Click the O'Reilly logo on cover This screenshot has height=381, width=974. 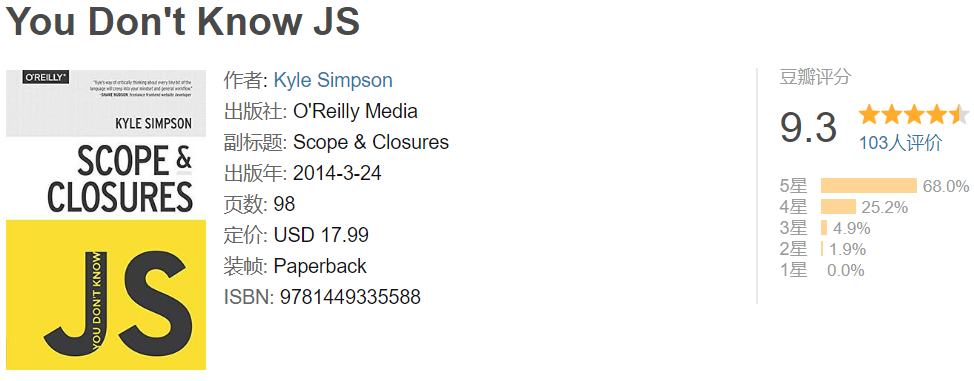point(46,78)
